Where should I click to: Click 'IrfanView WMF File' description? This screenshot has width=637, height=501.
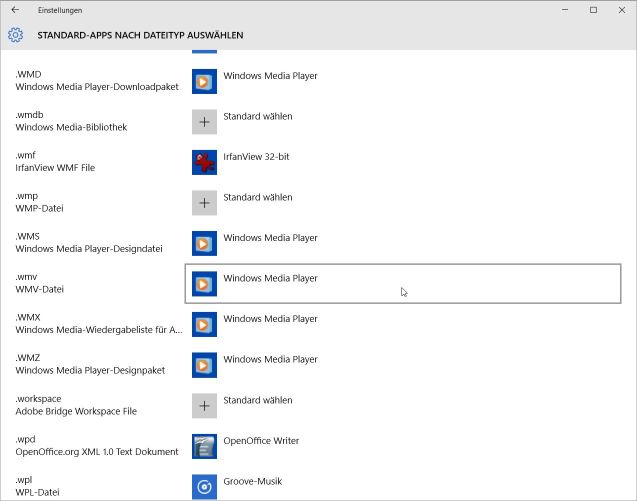(55, 168)
